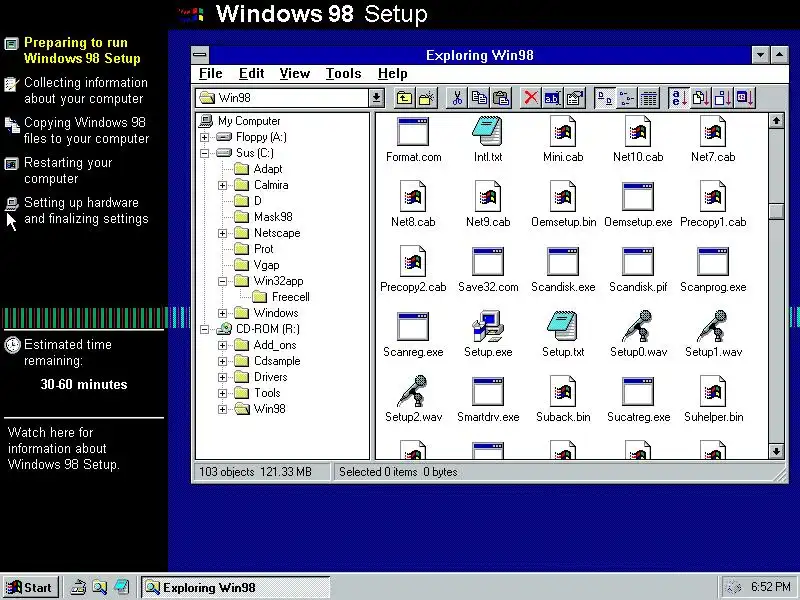Open Properties from the toolbar icon
Viewport: 800px width, 600px height.
[575, 97]
